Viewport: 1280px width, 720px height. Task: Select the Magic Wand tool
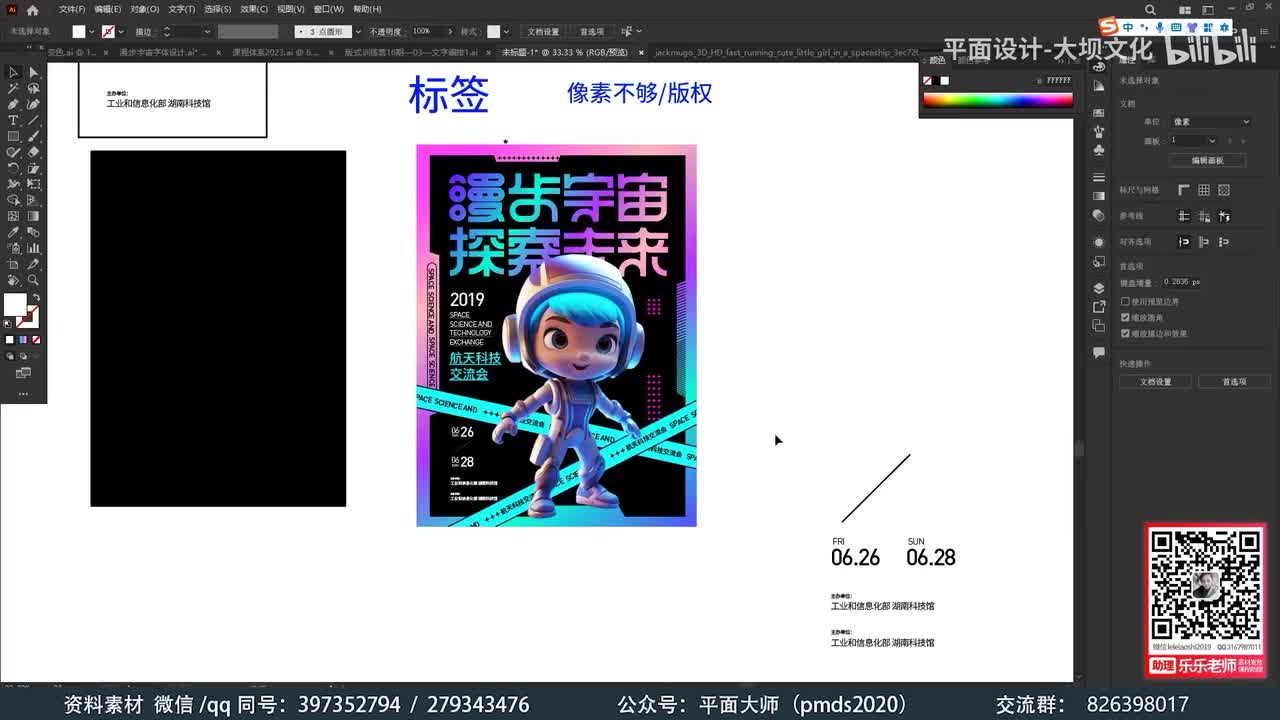(13, 88)
